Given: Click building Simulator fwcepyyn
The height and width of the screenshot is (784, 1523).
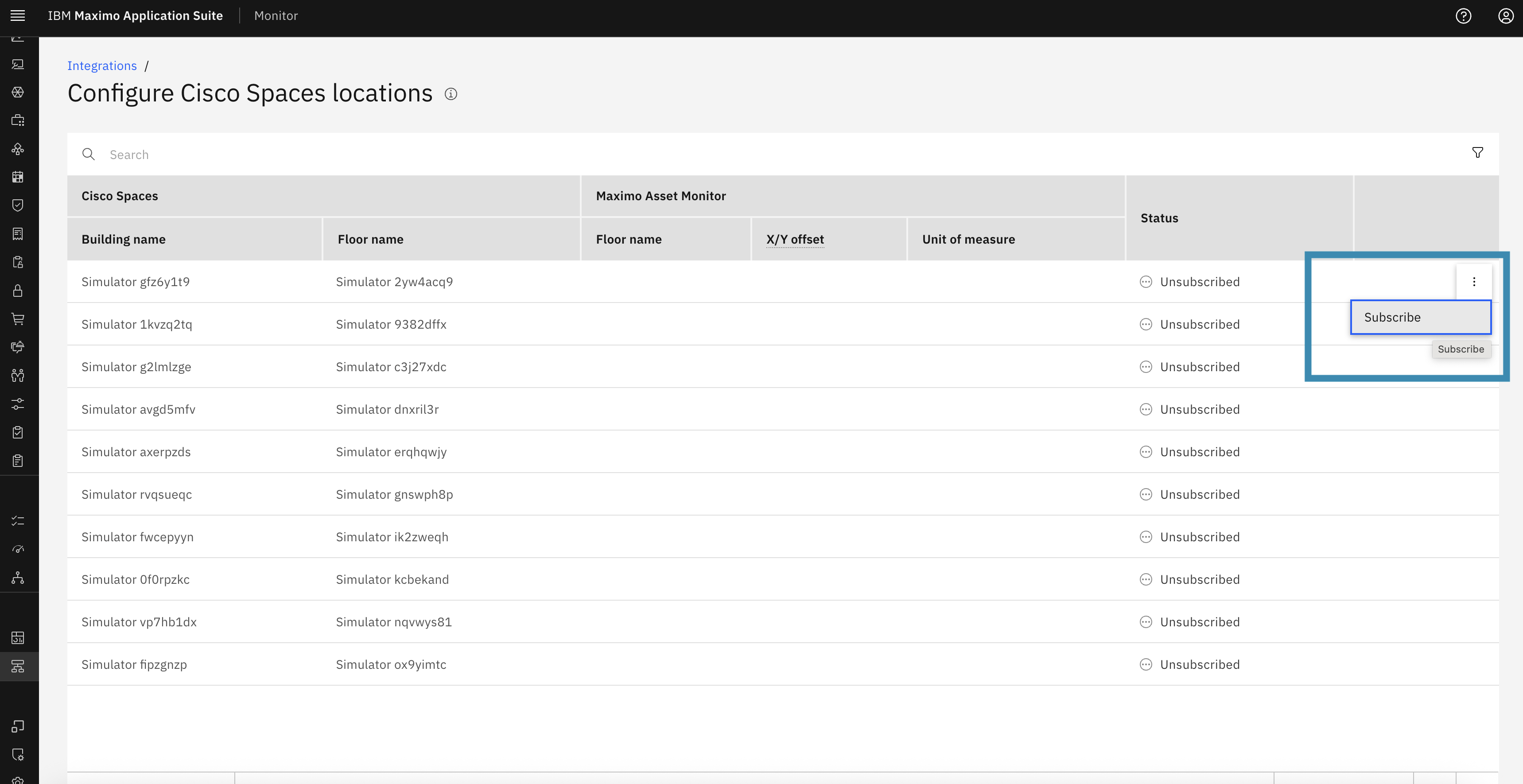Looking at the screenshot, I should pos(138,537).
